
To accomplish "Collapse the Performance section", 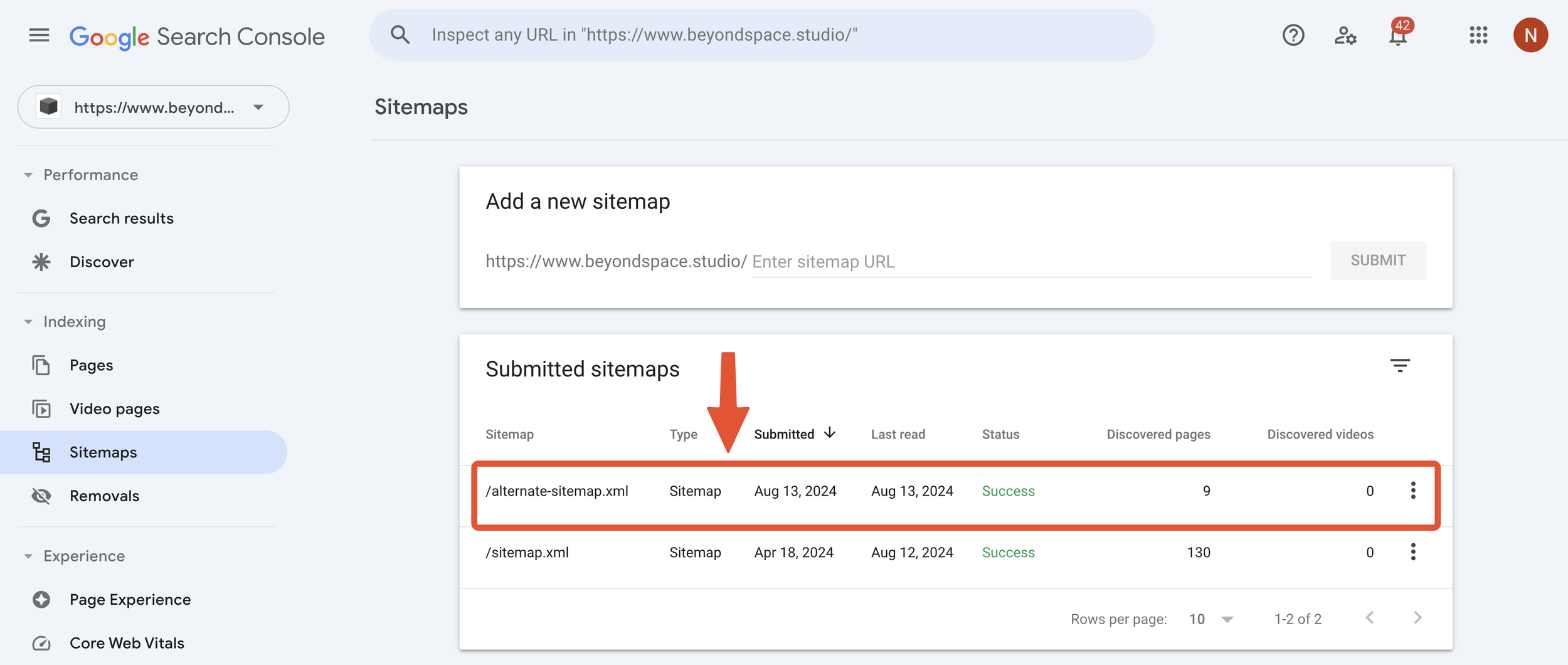I will [x=28, y=175].
